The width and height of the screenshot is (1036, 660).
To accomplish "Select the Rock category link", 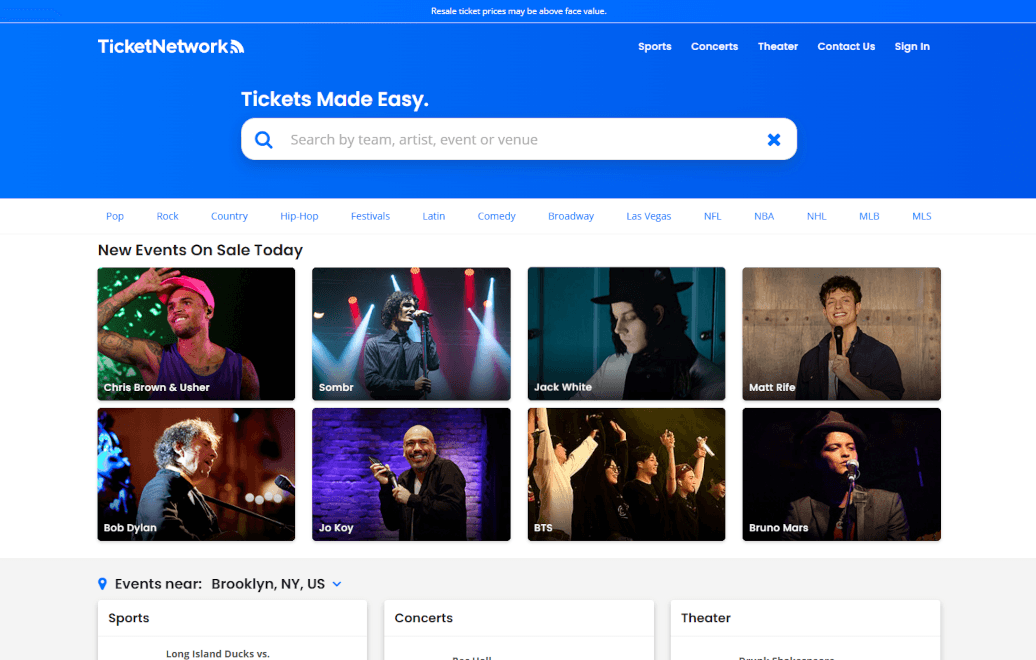I will click(x=167, y=216).
